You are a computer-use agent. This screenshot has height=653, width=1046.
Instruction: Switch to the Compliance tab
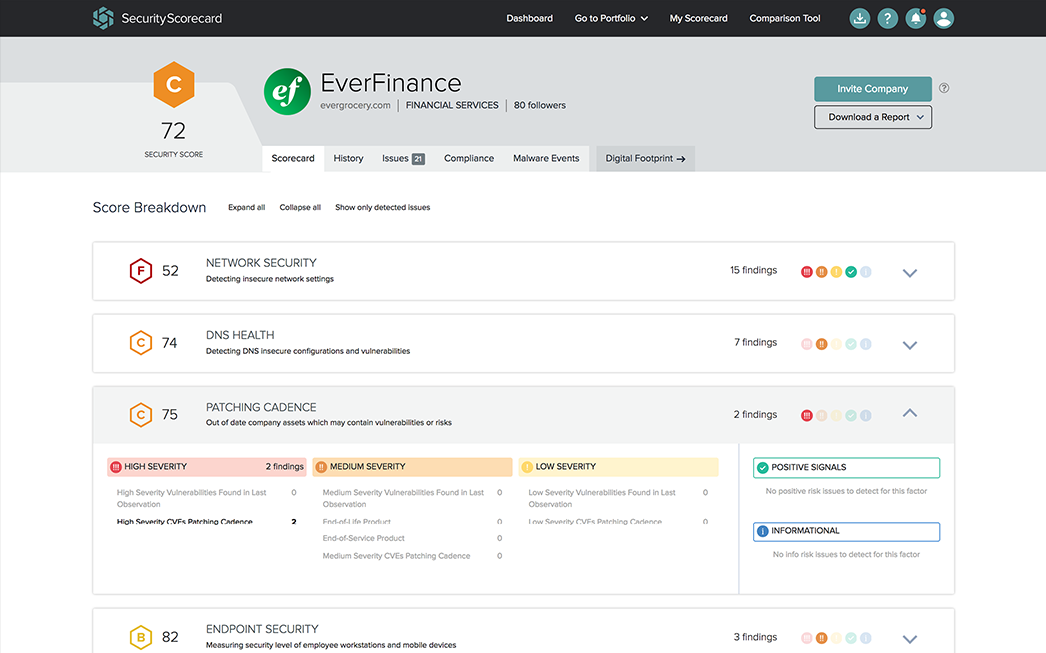(469, 159)
